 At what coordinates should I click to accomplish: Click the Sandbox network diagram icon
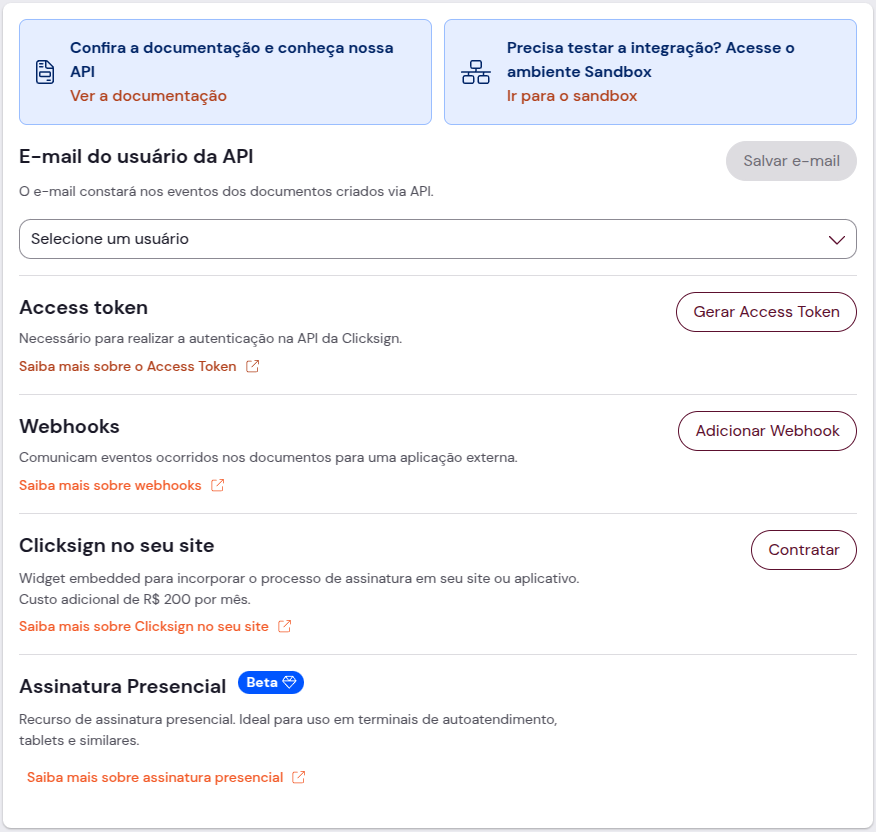pos(475,72)
